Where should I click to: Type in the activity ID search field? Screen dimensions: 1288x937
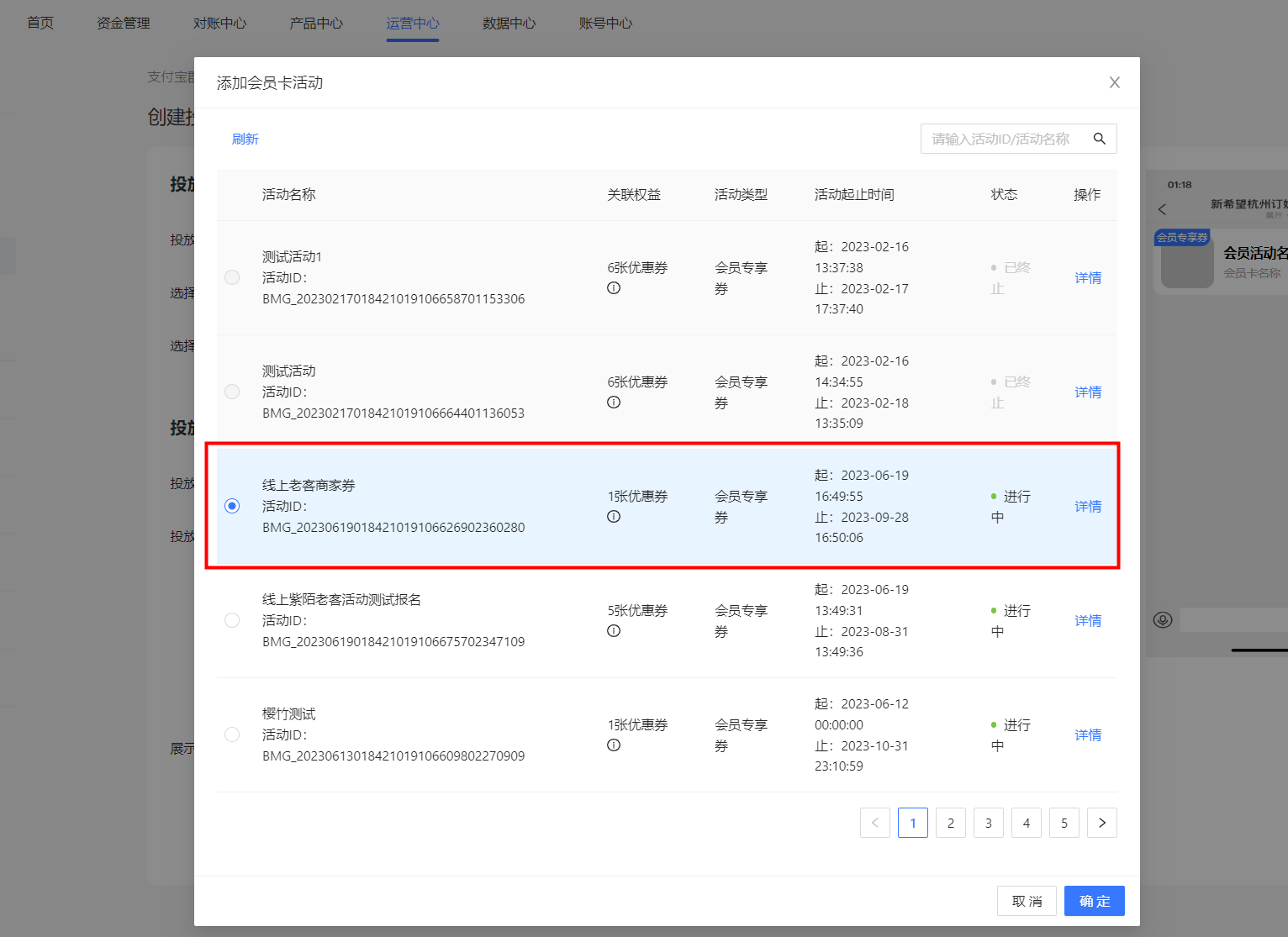[x=1000, y=139]
